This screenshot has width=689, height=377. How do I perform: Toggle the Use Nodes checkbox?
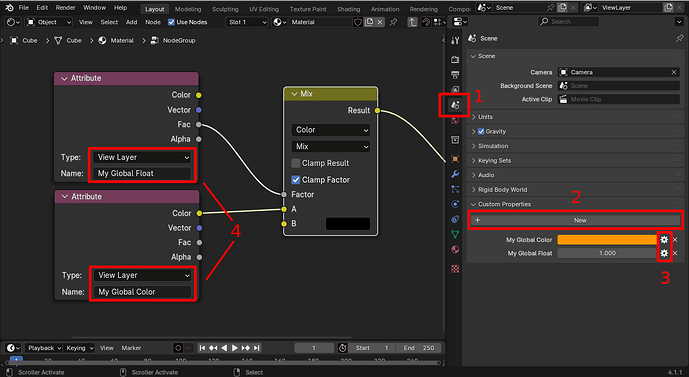coord(171,22)
